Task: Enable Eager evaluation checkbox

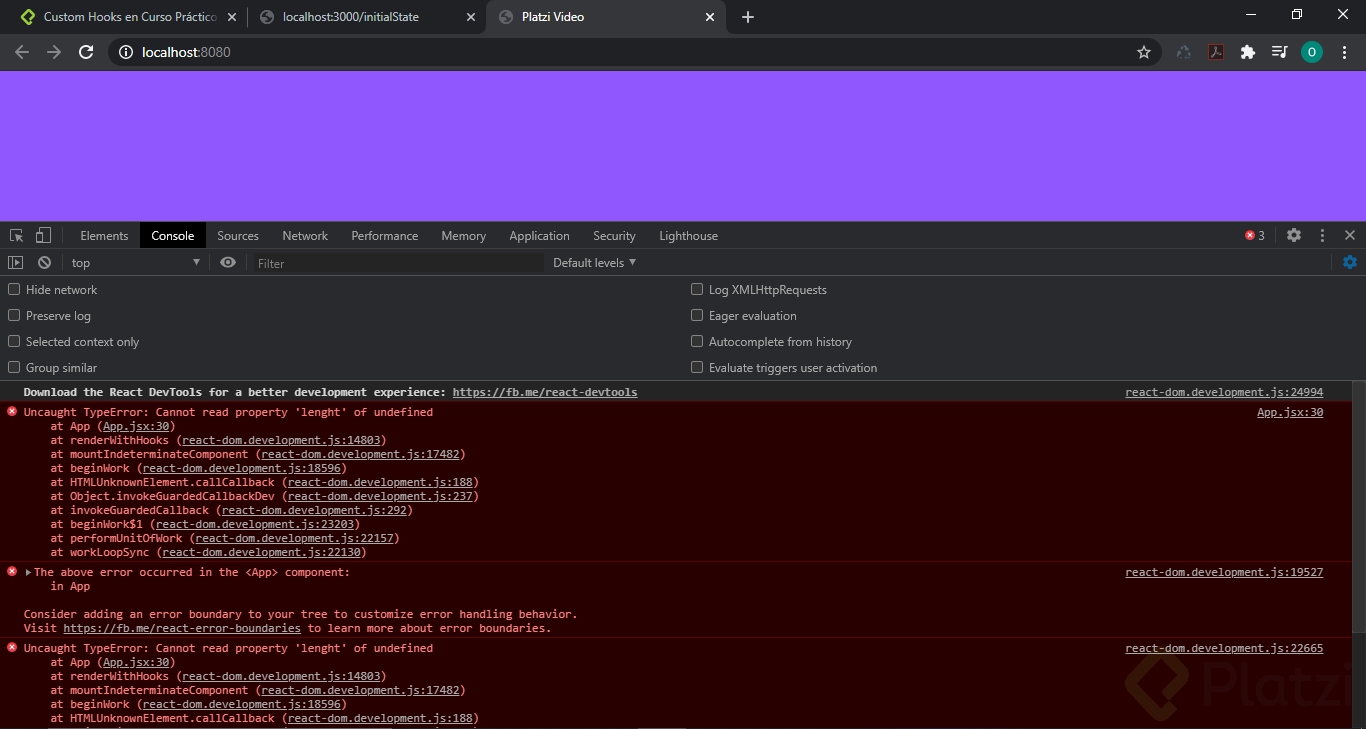Action: [x=697, y=315]
